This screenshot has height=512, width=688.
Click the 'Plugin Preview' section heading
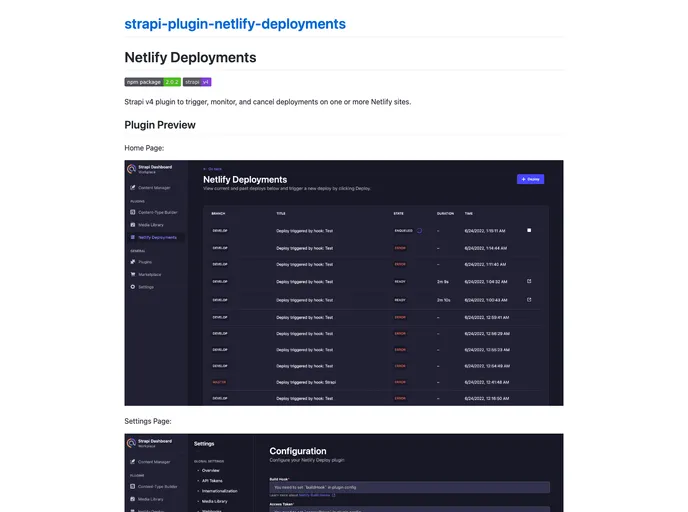click(x=160, y=125)
